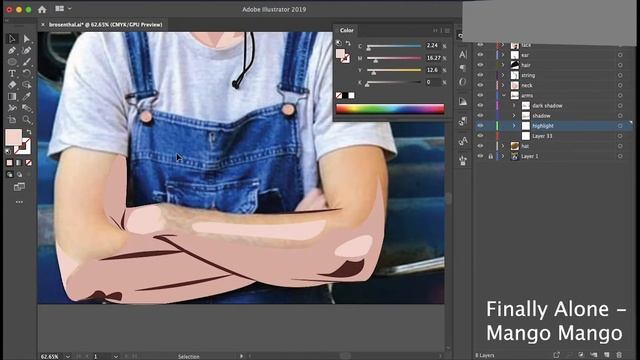Expand the shadow sublayer
Viewport: 640px width, 360px height.
tap(514, 116)
